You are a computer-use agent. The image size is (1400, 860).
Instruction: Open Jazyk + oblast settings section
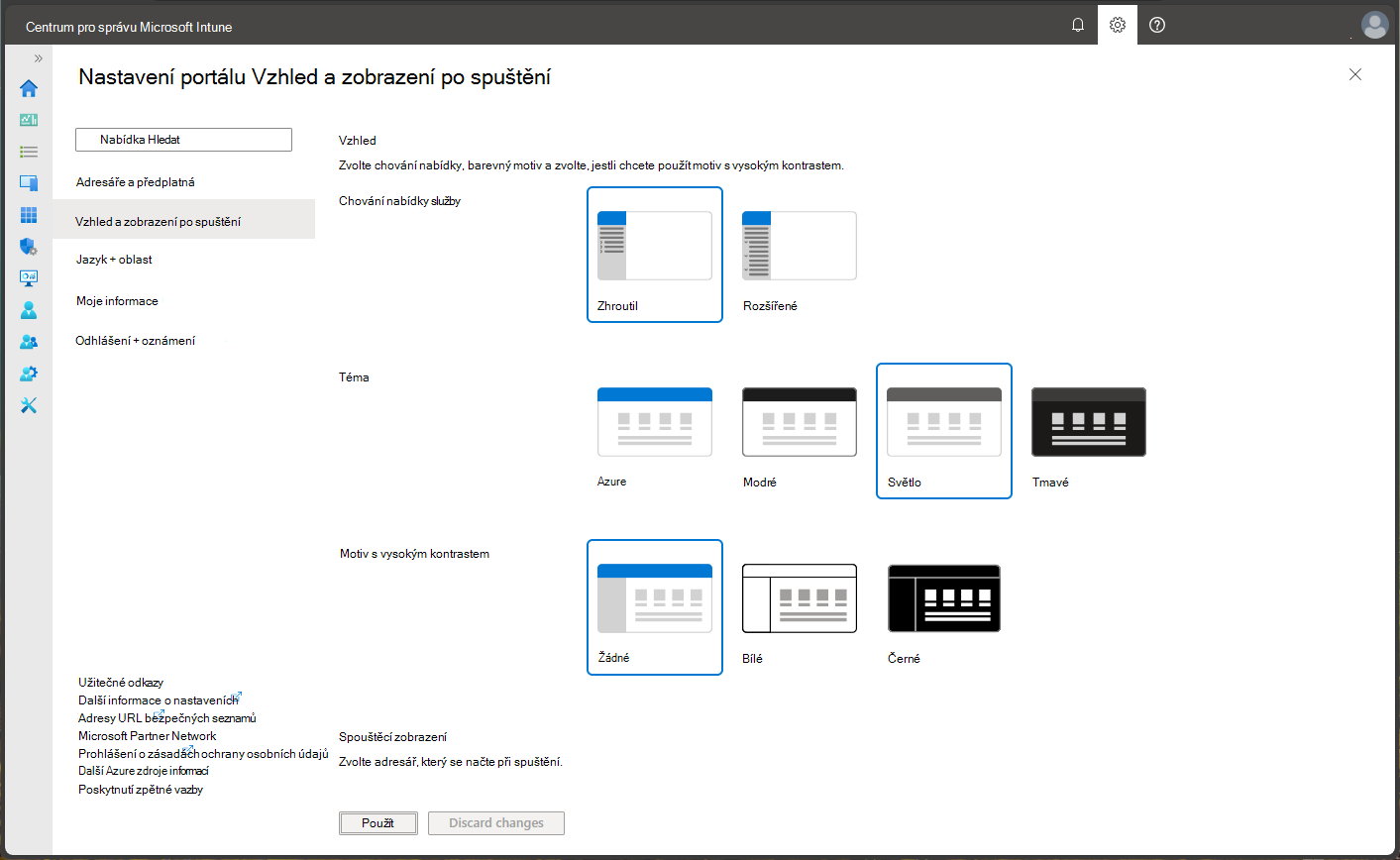tap(114, 260)
